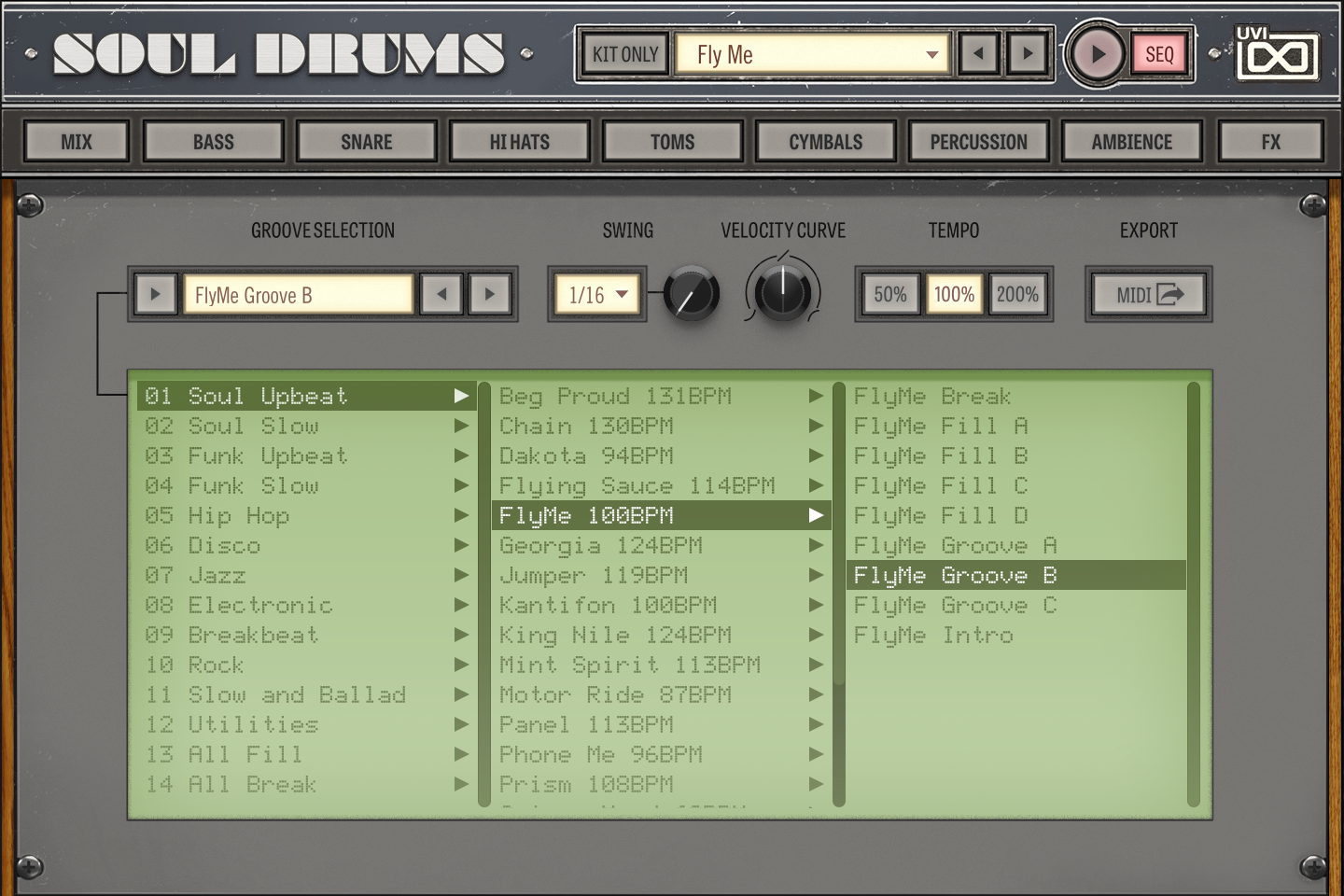
Task: Click the AMBIENCE button
Action: tap(1131, 141)
